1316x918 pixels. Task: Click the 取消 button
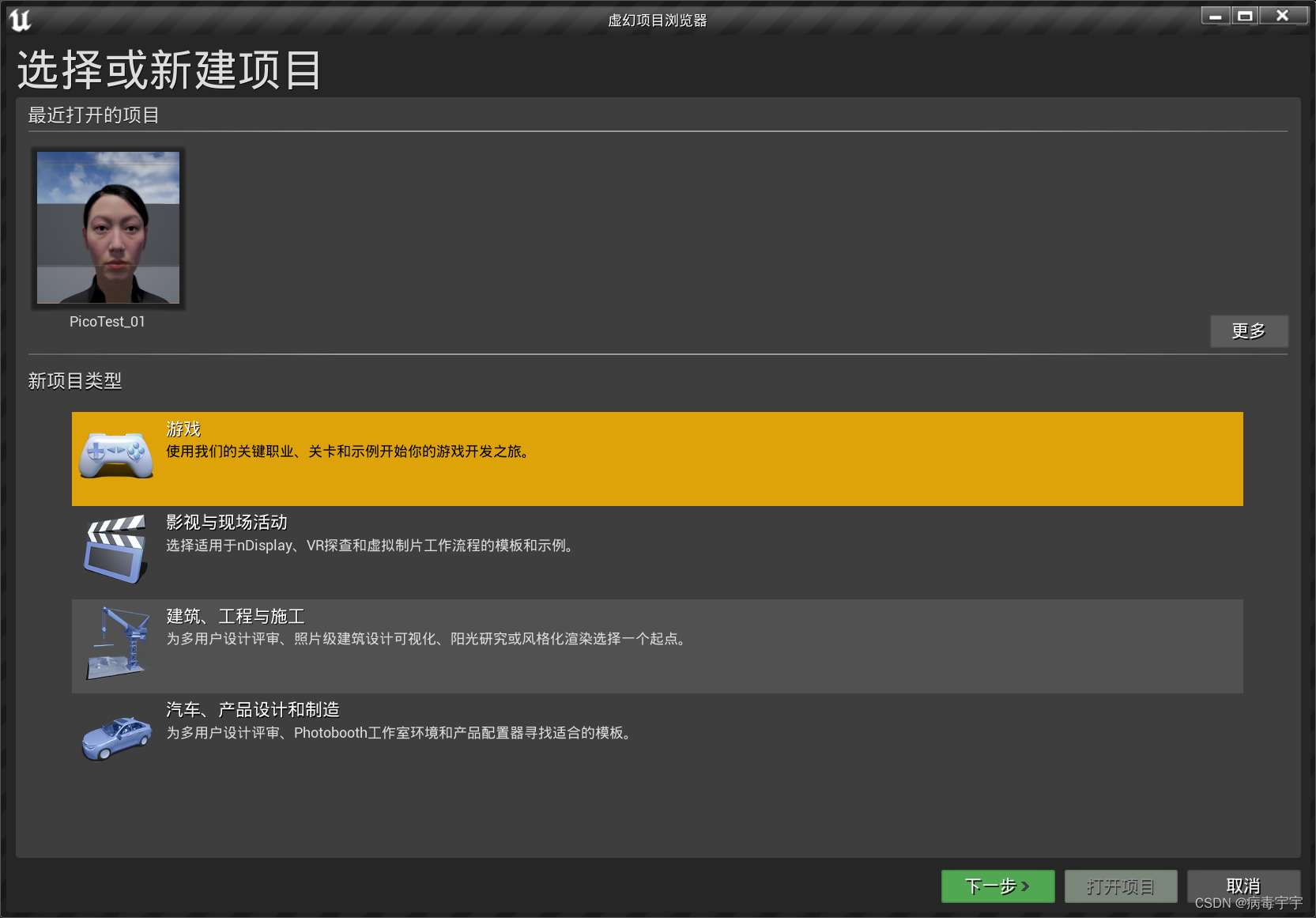(1242, 886)
